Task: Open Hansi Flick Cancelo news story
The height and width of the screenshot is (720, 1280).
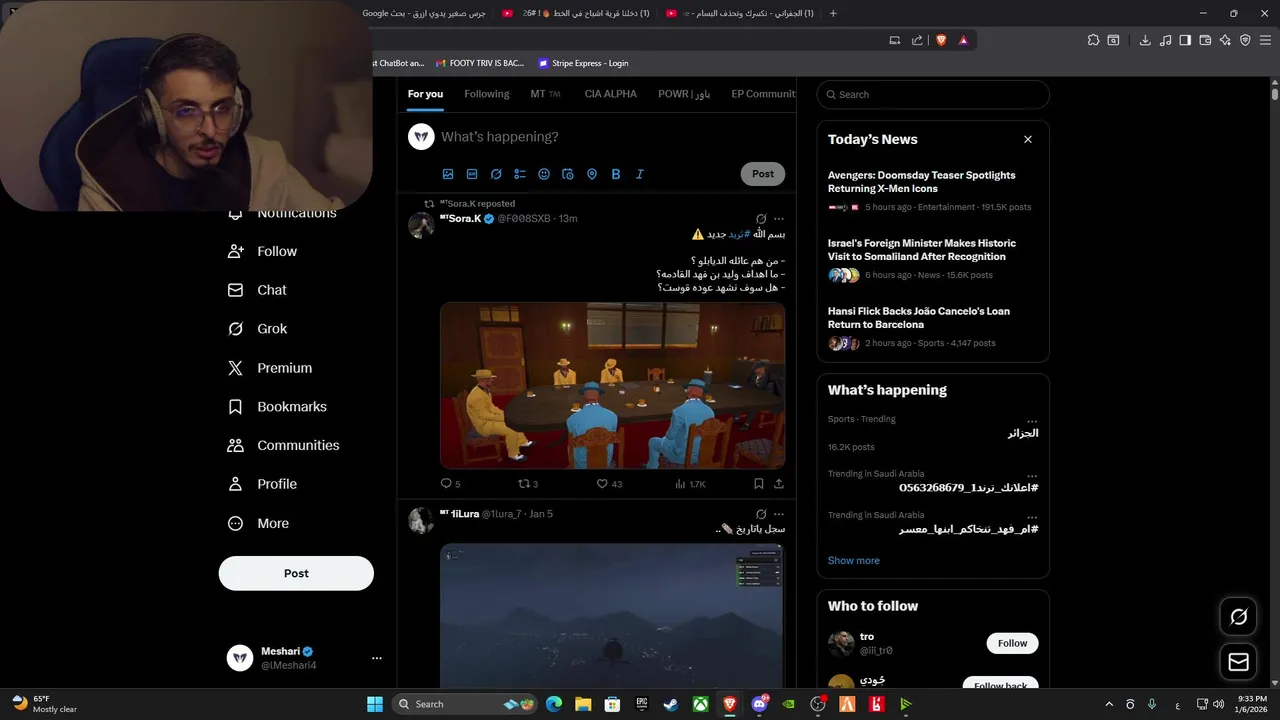Action: 932,326
